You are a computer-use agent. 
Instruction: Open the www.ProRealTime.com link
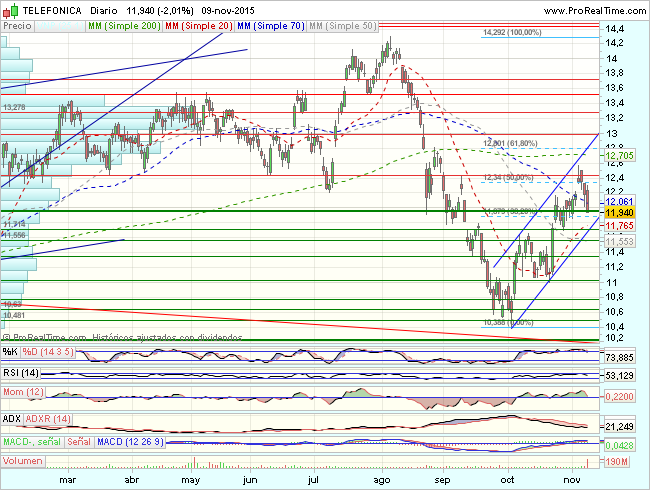[x=595, y=11]
